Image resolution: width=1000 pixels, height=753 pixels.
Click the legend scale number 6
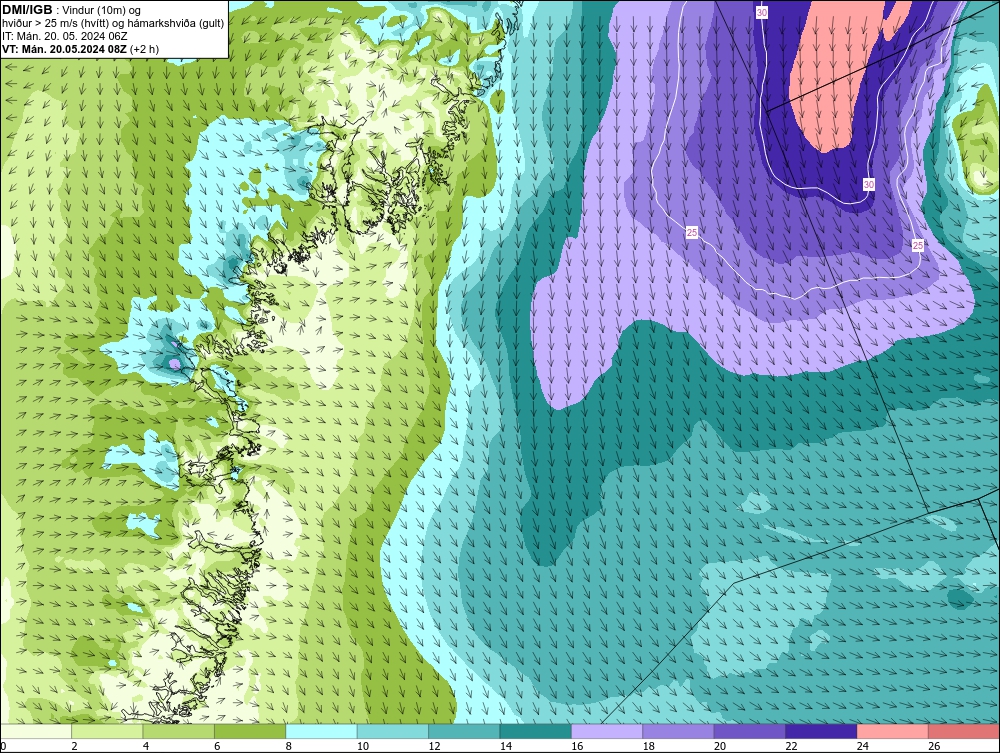click(x=217, y=746)
